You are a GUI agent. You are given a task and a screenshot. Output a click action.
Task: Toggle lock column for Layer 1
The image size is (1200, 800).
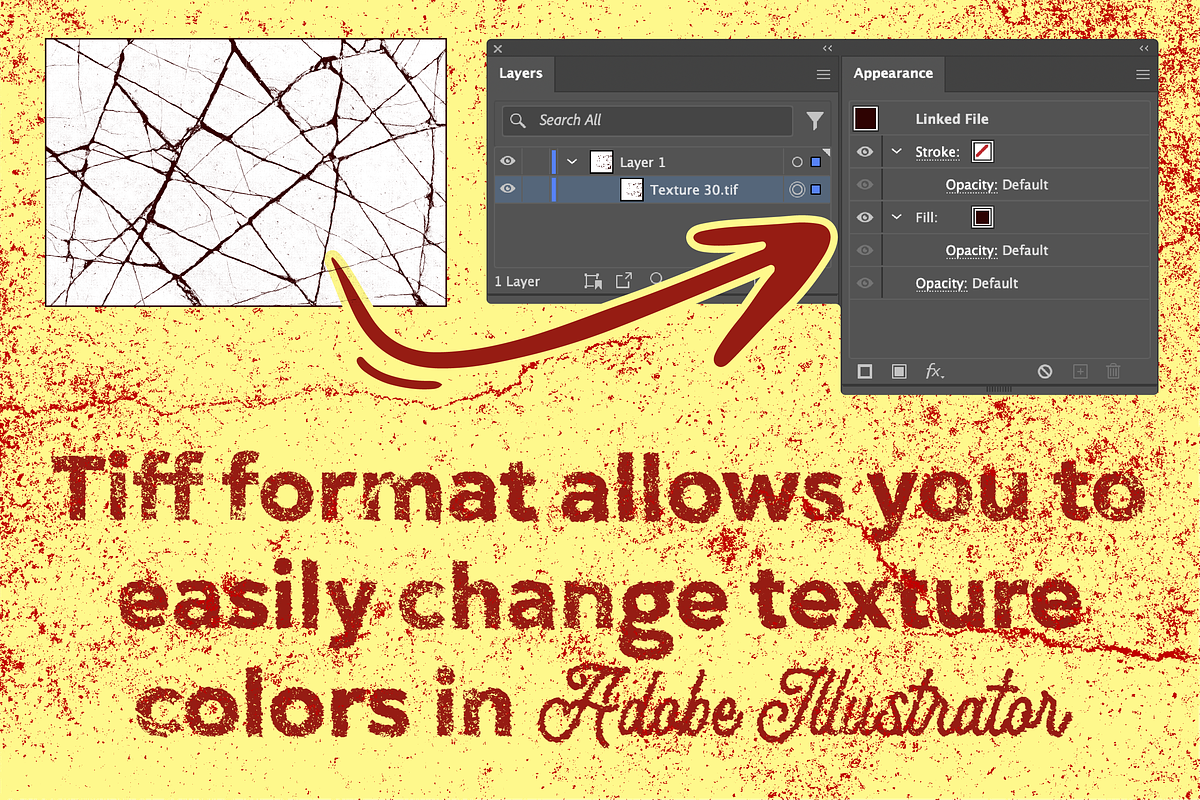[x=536, y=162]
